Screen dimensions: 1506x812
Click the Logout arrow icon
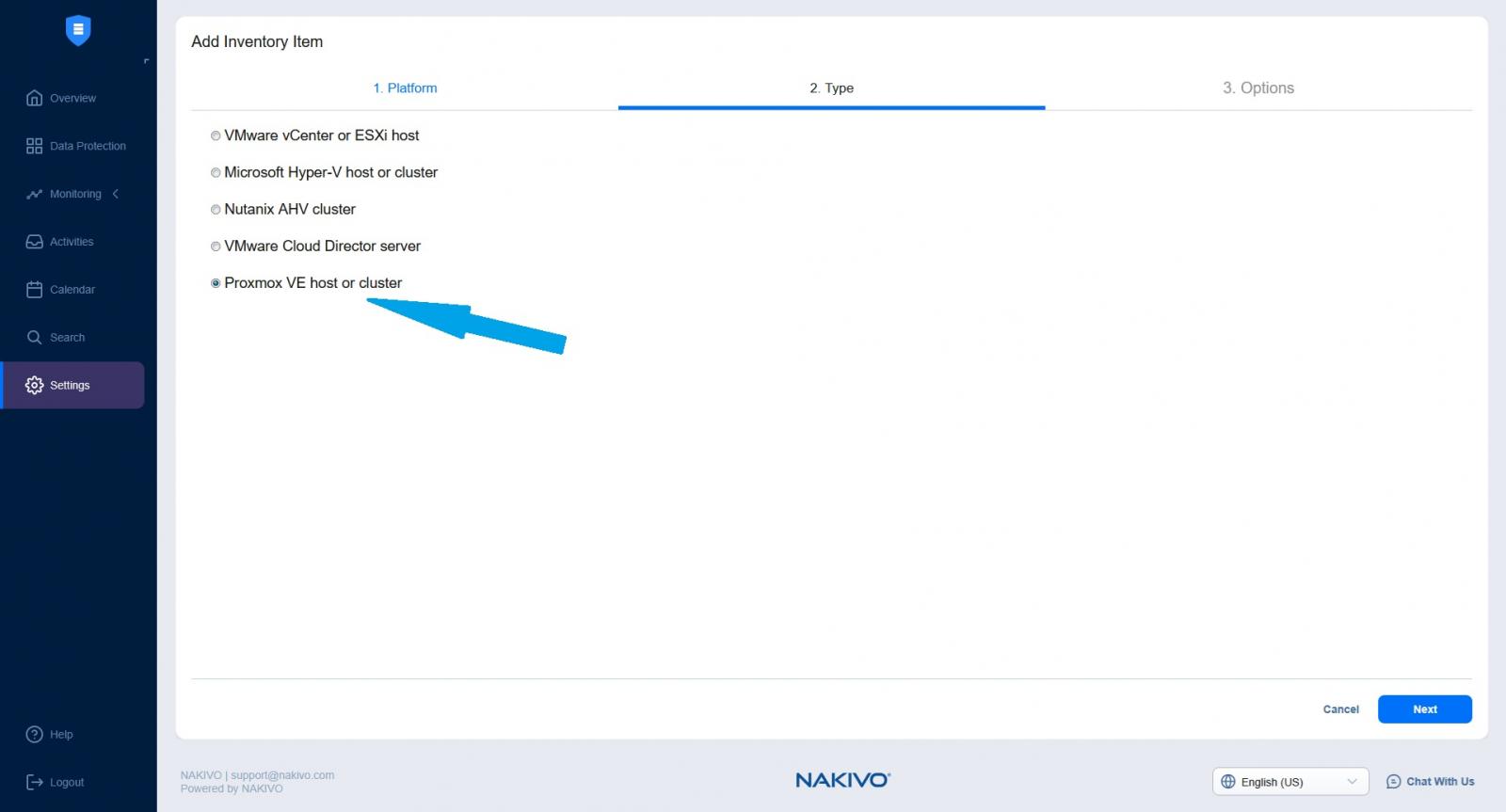35,782
